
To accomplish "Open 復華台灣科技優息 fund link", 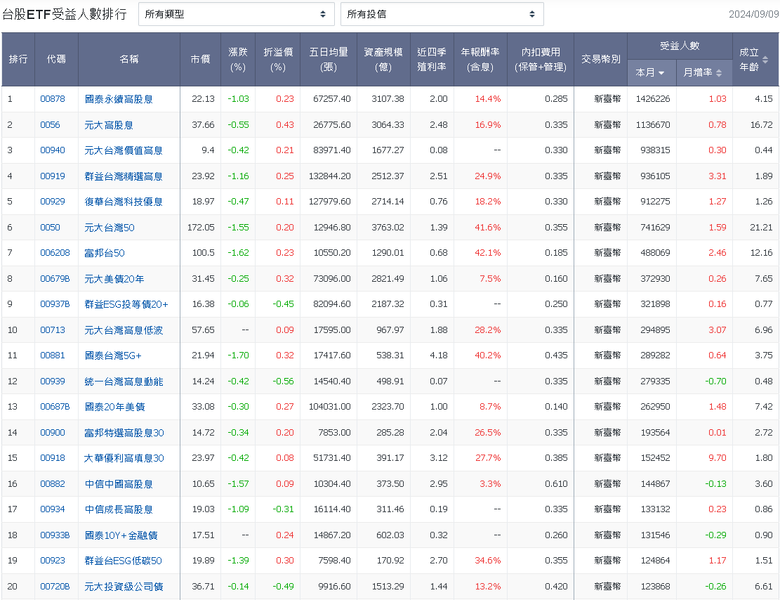I will click(x=123, y=201).
